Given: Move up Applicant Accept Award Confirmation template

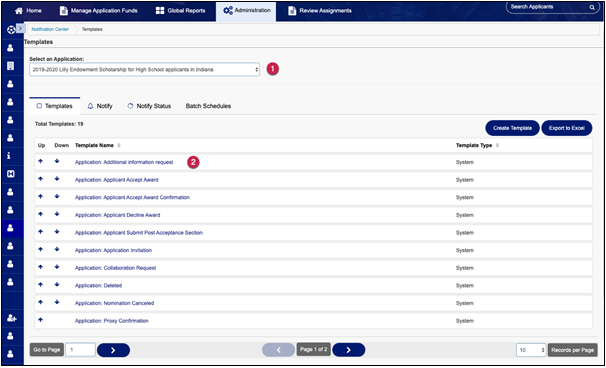Looking at the screenshot, I should (x=41, y=196).
